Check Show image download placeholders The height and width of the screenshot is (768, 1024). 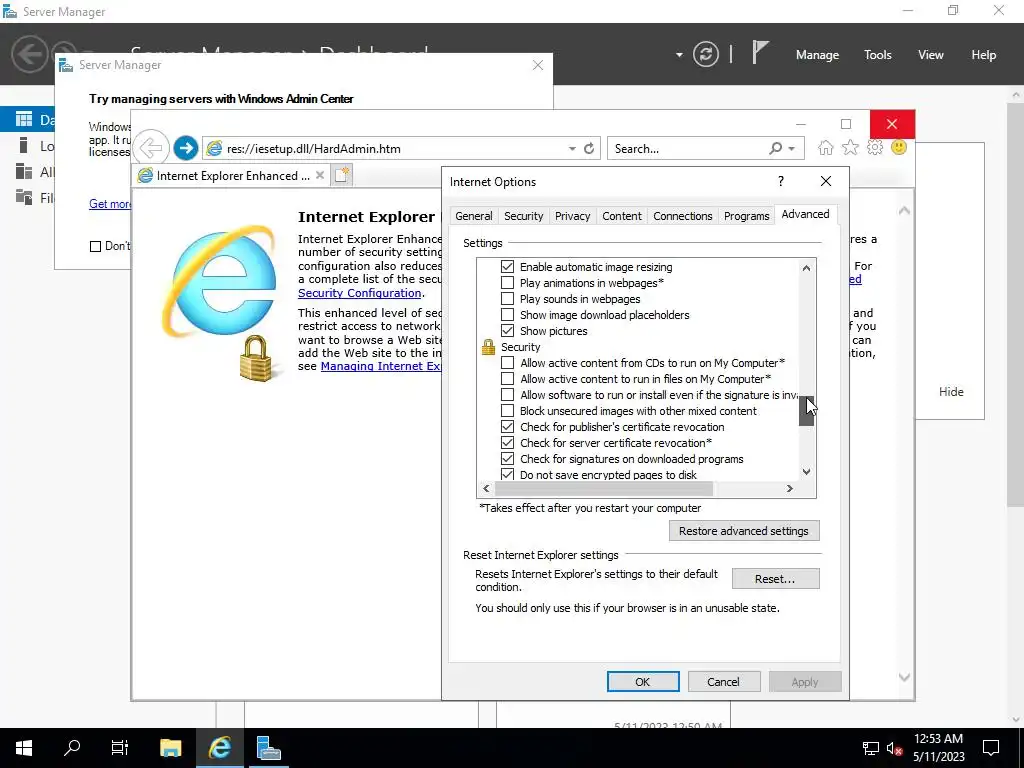tap(507, 315)
